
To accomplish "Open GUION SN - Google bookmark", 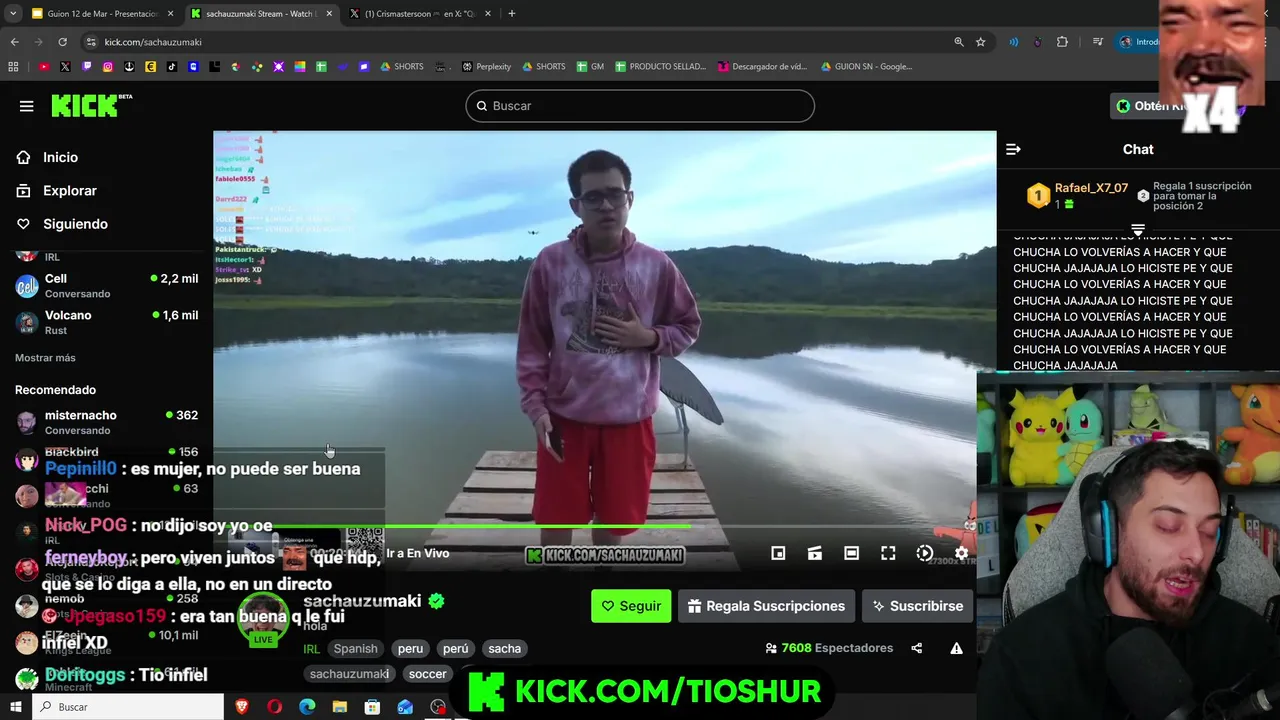I will coord(866,67).
